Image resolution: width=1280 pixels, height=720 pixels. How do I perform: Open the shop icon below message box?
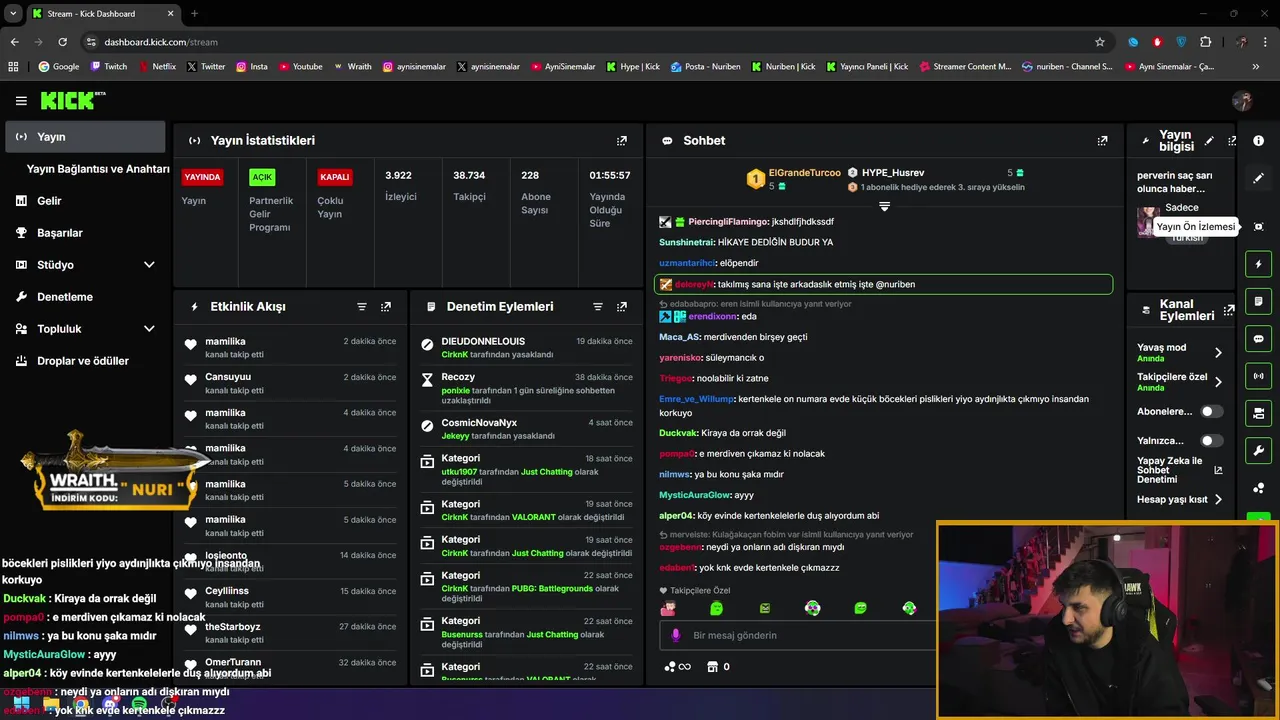712,667
